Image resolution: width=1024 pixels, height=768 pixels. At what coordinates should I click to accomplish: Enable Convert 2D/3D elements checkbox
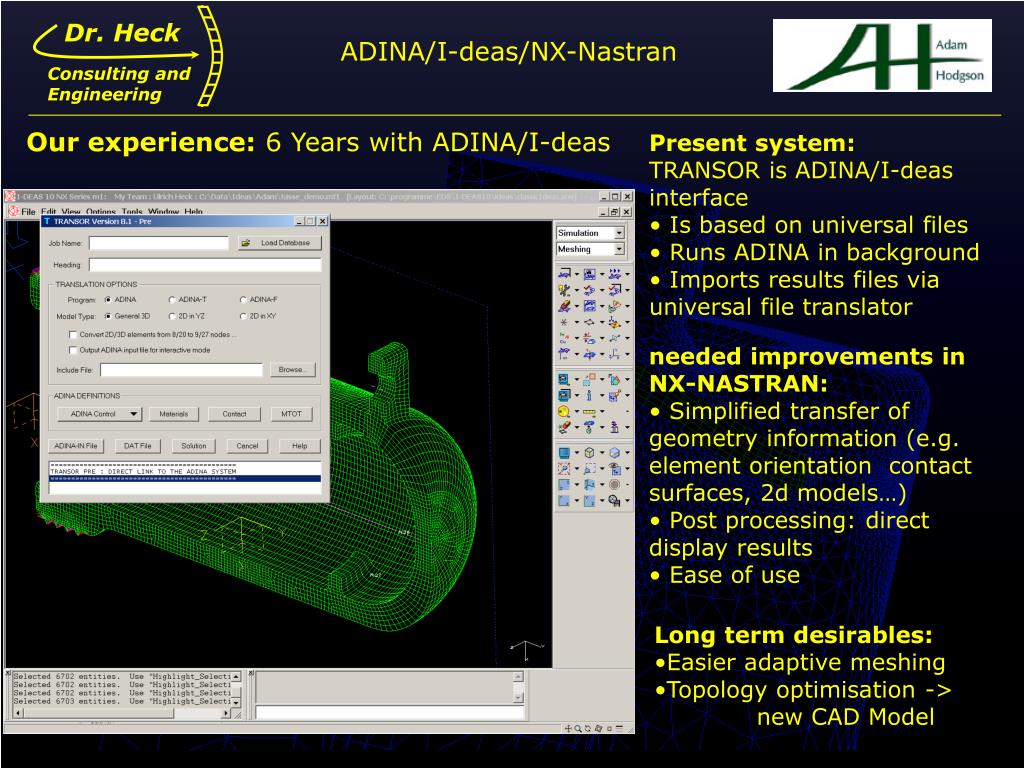coord(73,334)
